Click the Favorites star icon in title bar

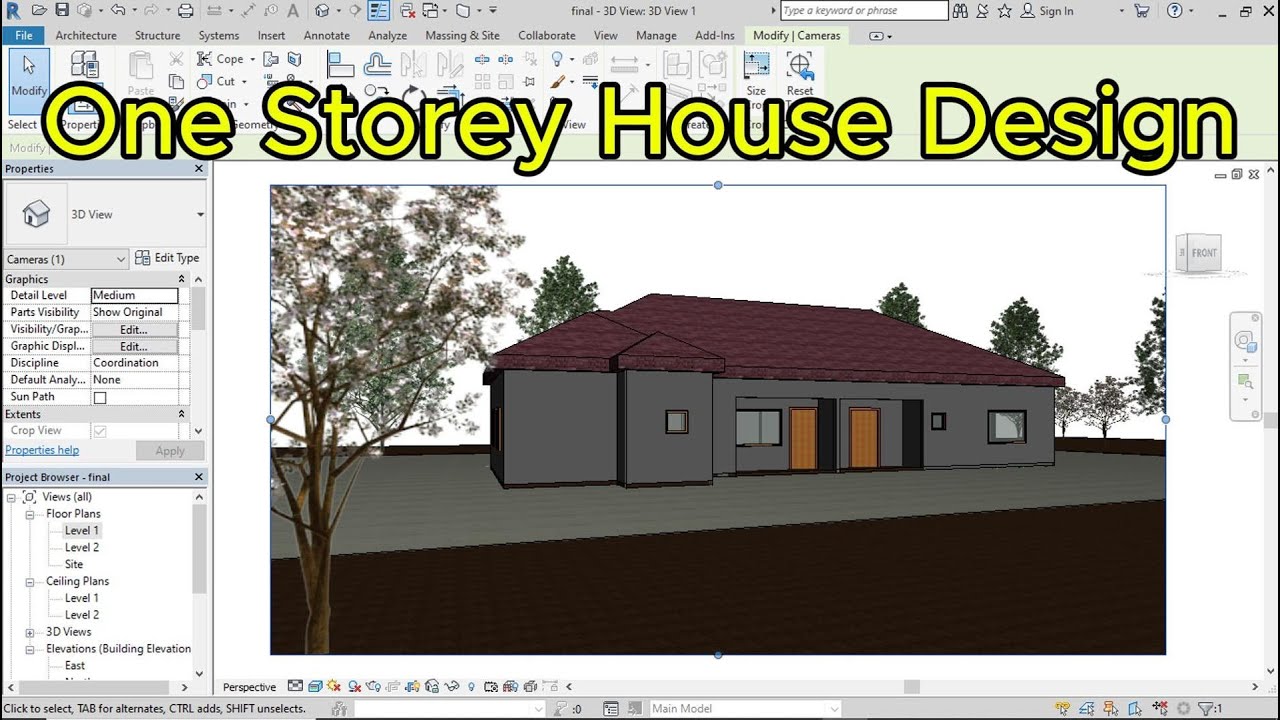pos(1004,10)
